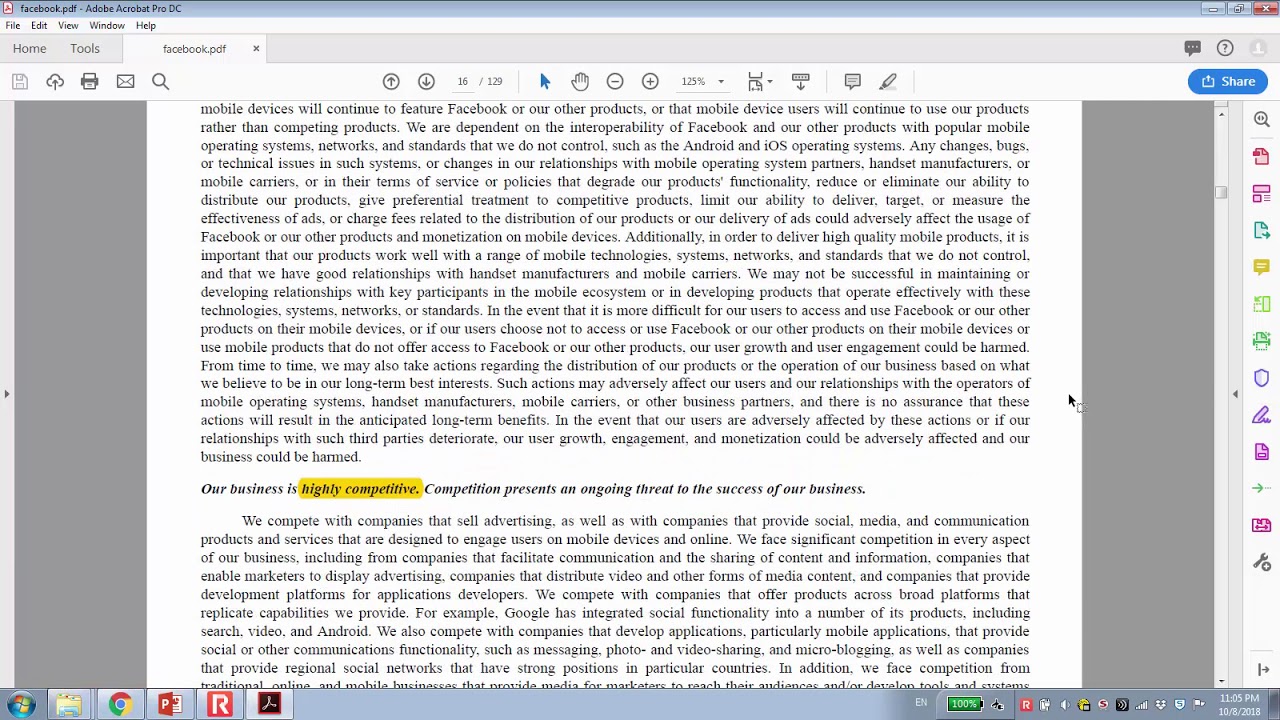Click the highlighted text "highly competitive."
Image resolution: width=1280 pixels, height=720 pixels.
tap(360, 488)
